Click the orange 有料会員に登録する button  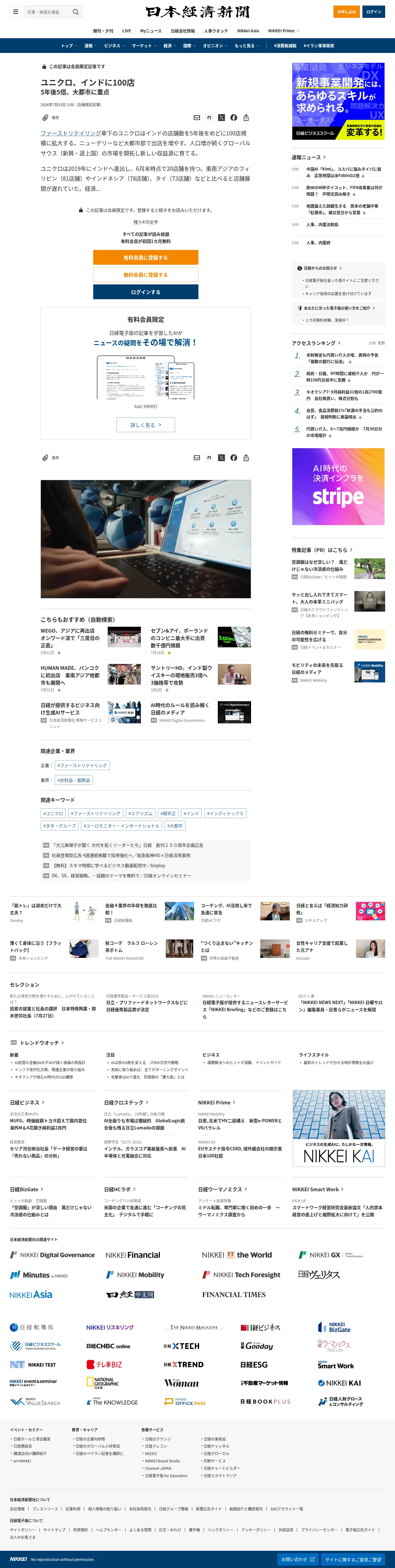point(146,257)
